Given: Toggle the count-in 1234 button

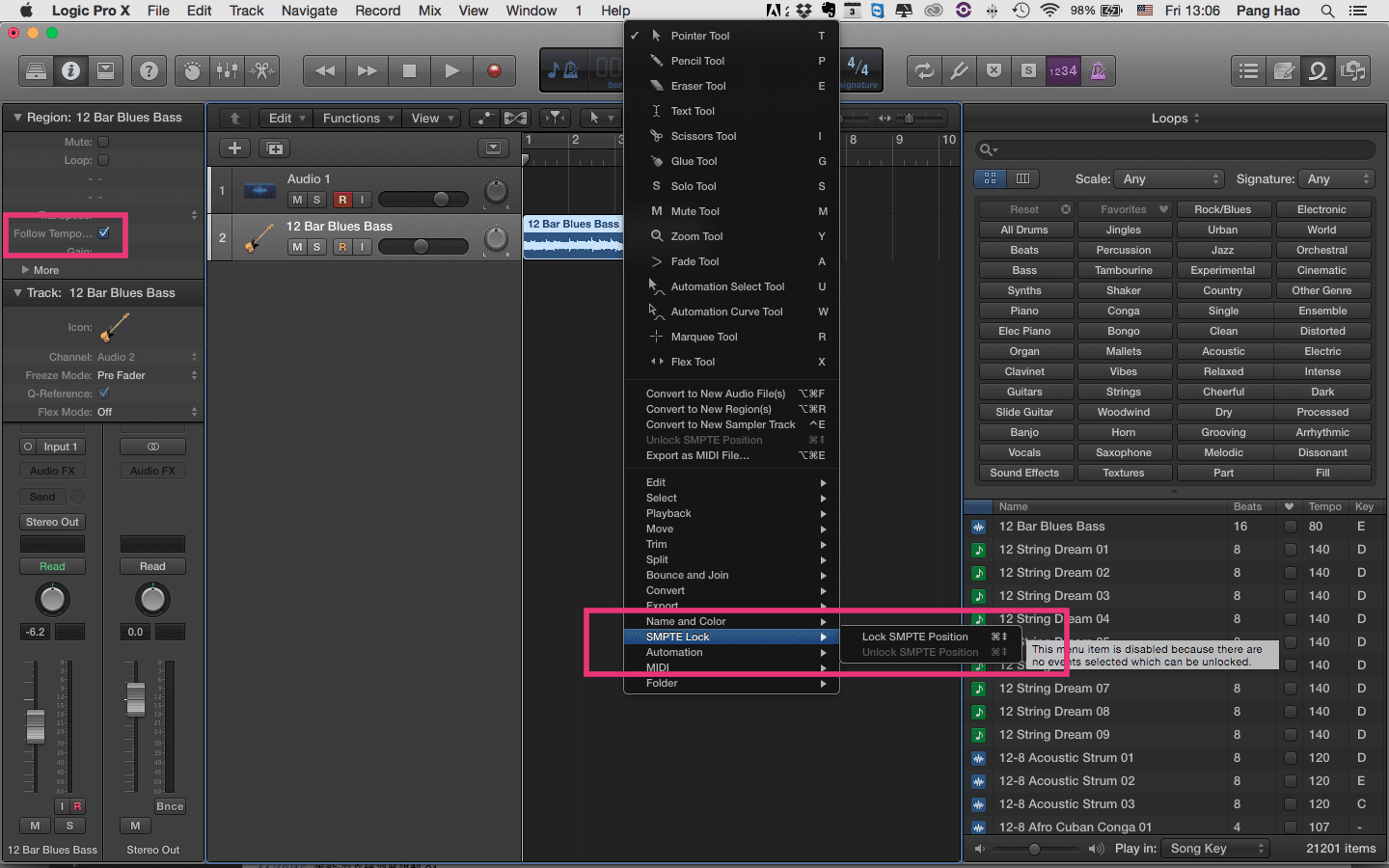Looking at the screenshot, I should (1063, 70).
